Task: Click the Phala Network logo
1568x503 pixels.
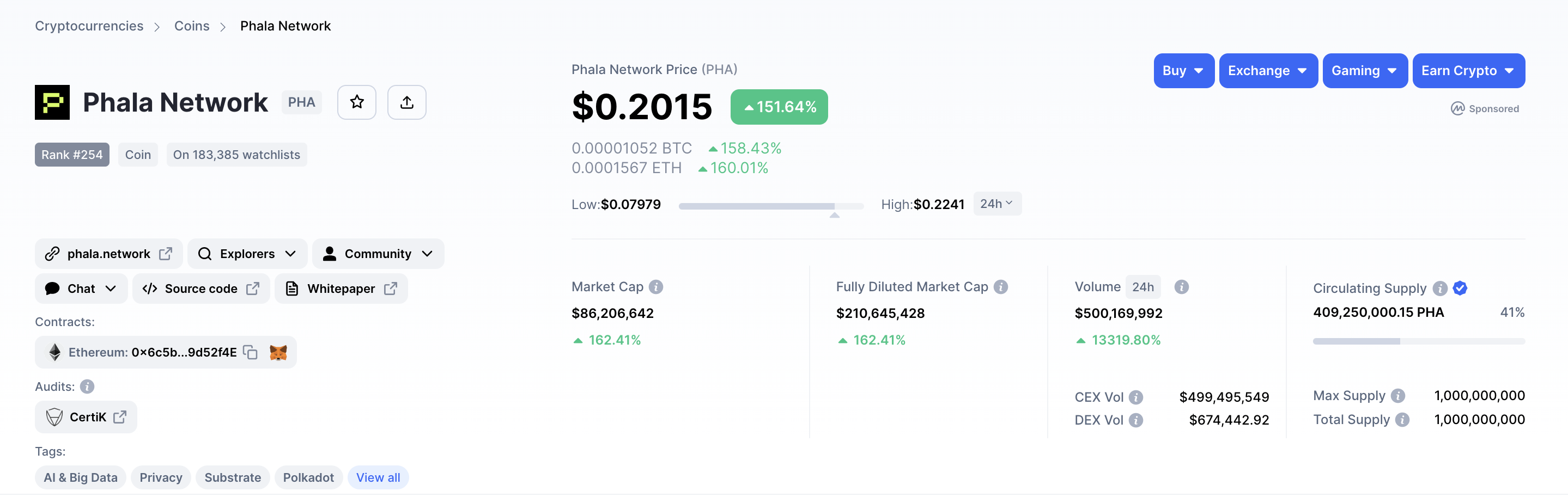Action: pos(52,102)
